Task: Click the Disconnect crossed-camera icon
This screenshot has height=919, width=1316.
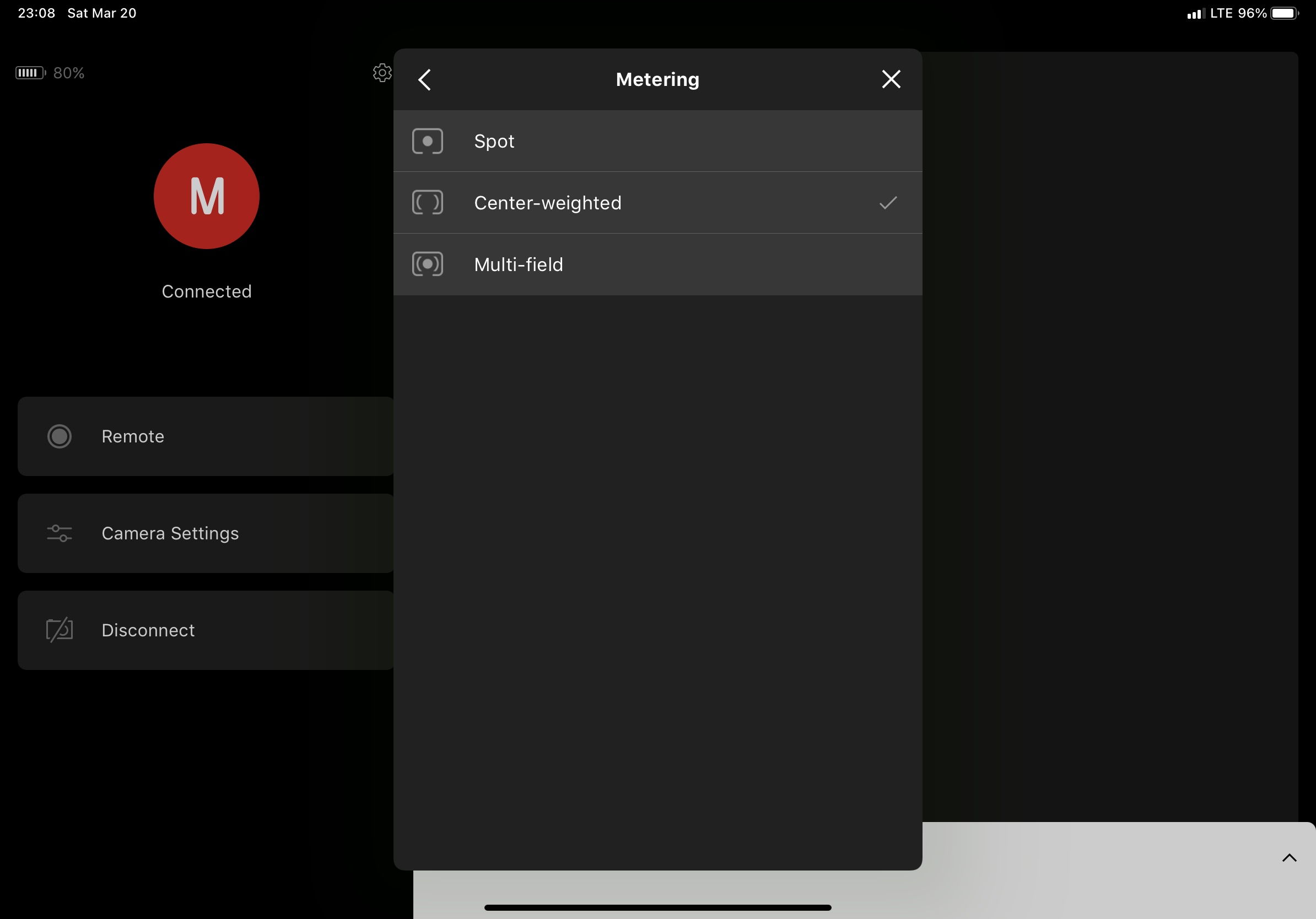Action: click(59, 630)
